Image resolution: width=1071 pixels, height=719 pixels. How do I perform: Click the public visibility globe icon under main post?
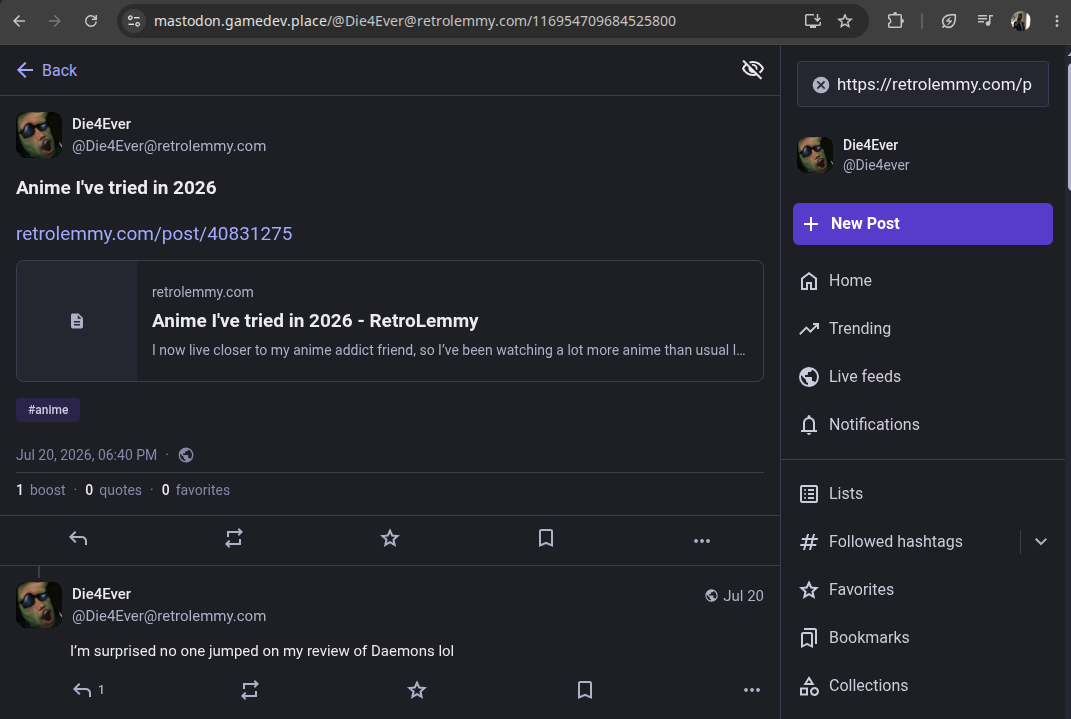pyautogui.click(x=186, y=455)
